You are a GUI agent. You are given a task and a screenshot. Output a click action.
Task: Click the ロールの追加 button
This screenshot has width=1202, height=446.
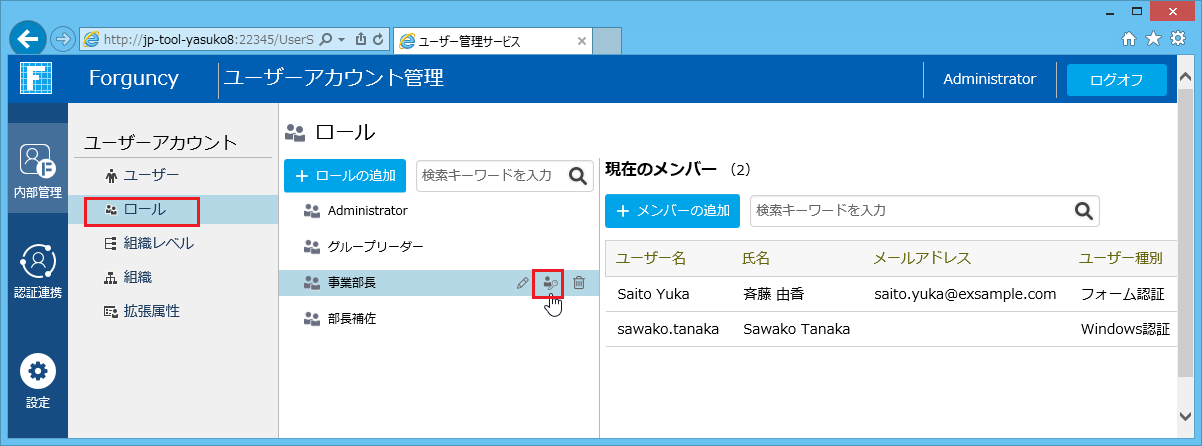(345, 175)
